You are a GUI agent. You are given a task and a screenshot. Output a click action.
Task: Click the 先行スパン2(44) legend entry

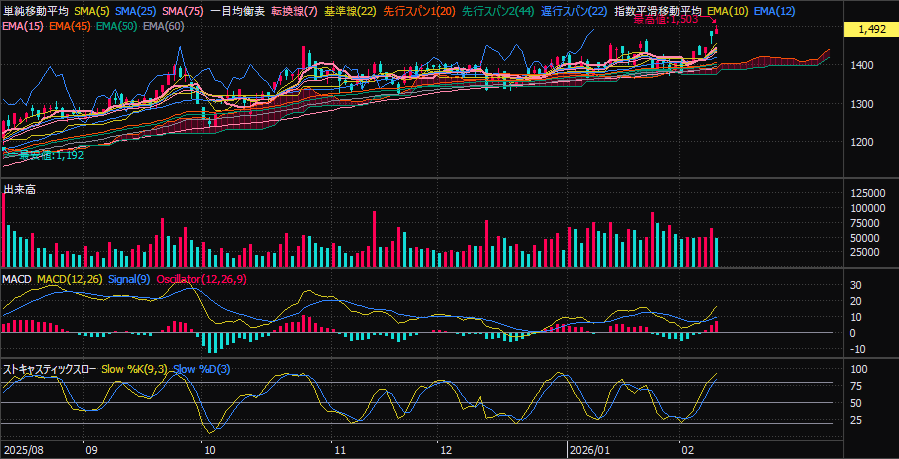click(x=497, y=11)
